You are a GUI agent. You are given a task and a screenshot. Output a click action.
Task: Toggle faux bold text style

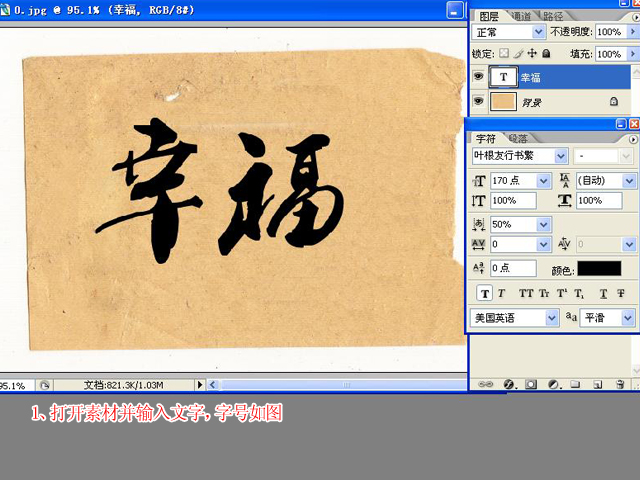[x=485, y=294]
